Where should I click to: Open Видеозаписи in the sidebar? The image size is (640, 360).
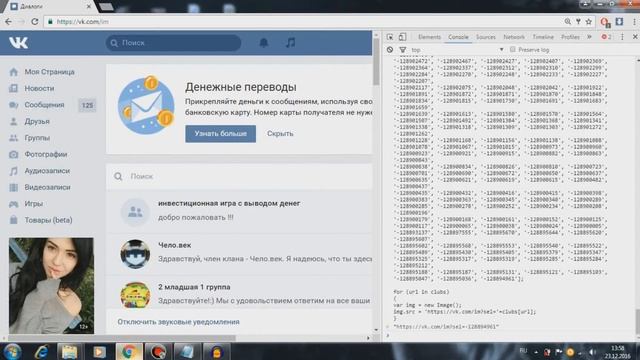pyautogui.click(x=47, y=187)
